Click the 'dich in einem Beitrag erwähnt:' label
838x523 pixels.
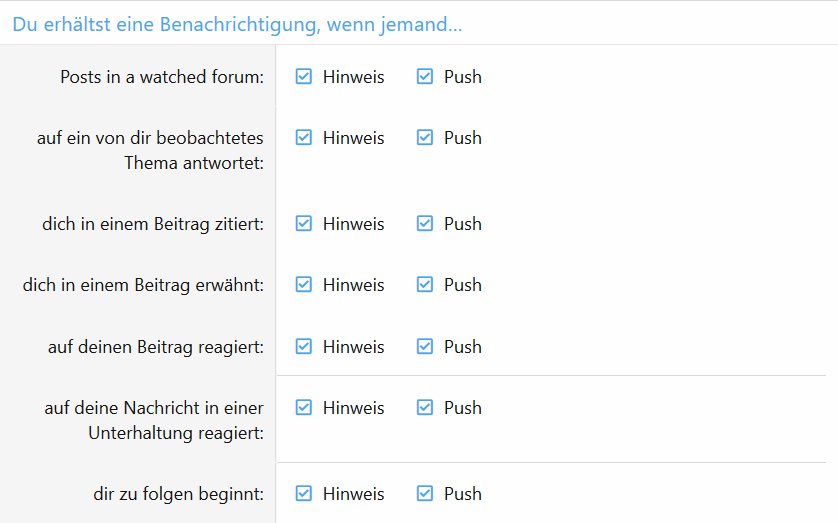143,285
